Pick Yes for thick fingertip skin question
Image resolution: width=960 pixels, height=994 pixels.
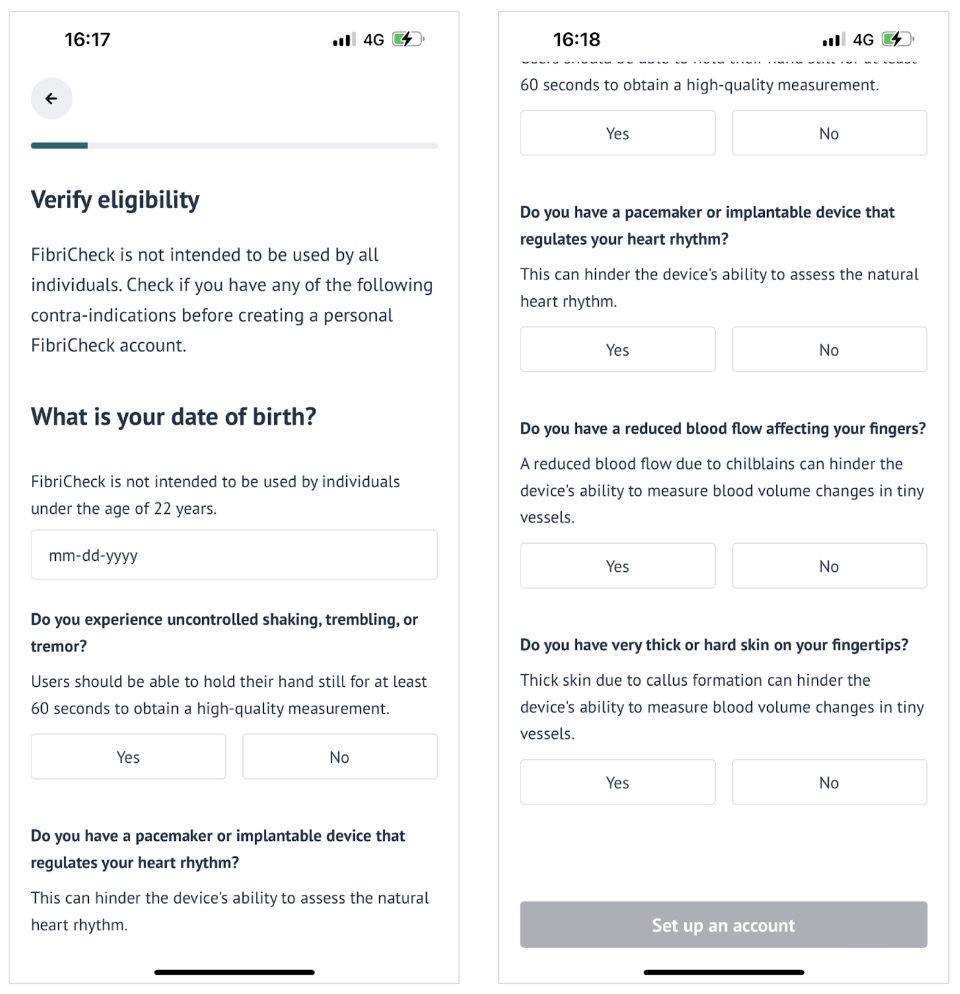tap(617, 783)
